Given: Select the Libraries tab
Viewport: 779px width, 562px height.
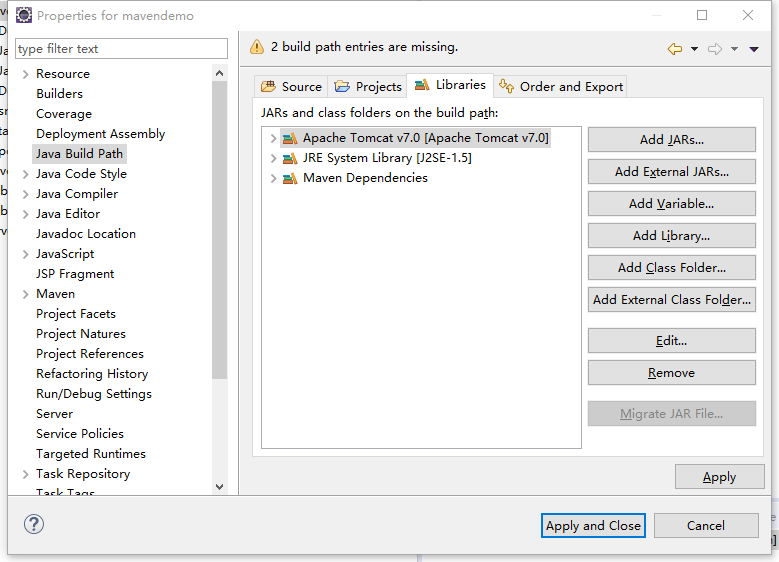Looking at the screenshot, I should tap(450, 85).
